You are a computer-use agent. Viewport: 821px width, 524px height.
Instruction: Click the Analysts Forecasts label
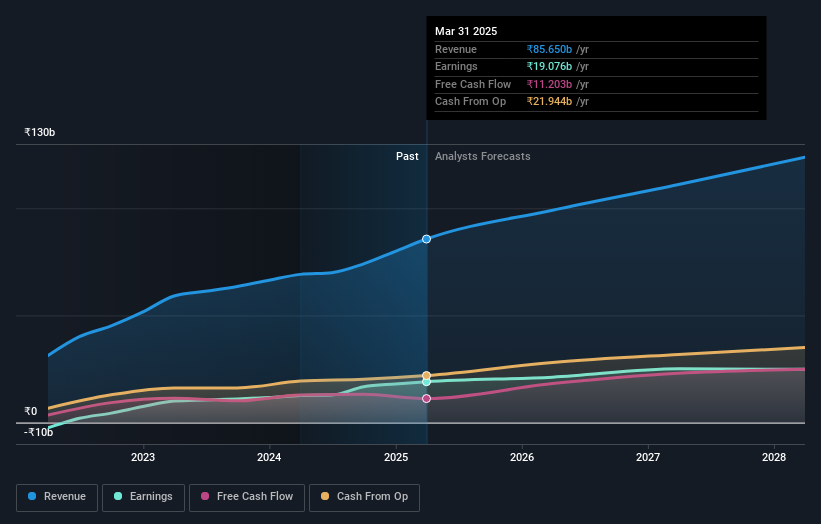coord(483,157)
